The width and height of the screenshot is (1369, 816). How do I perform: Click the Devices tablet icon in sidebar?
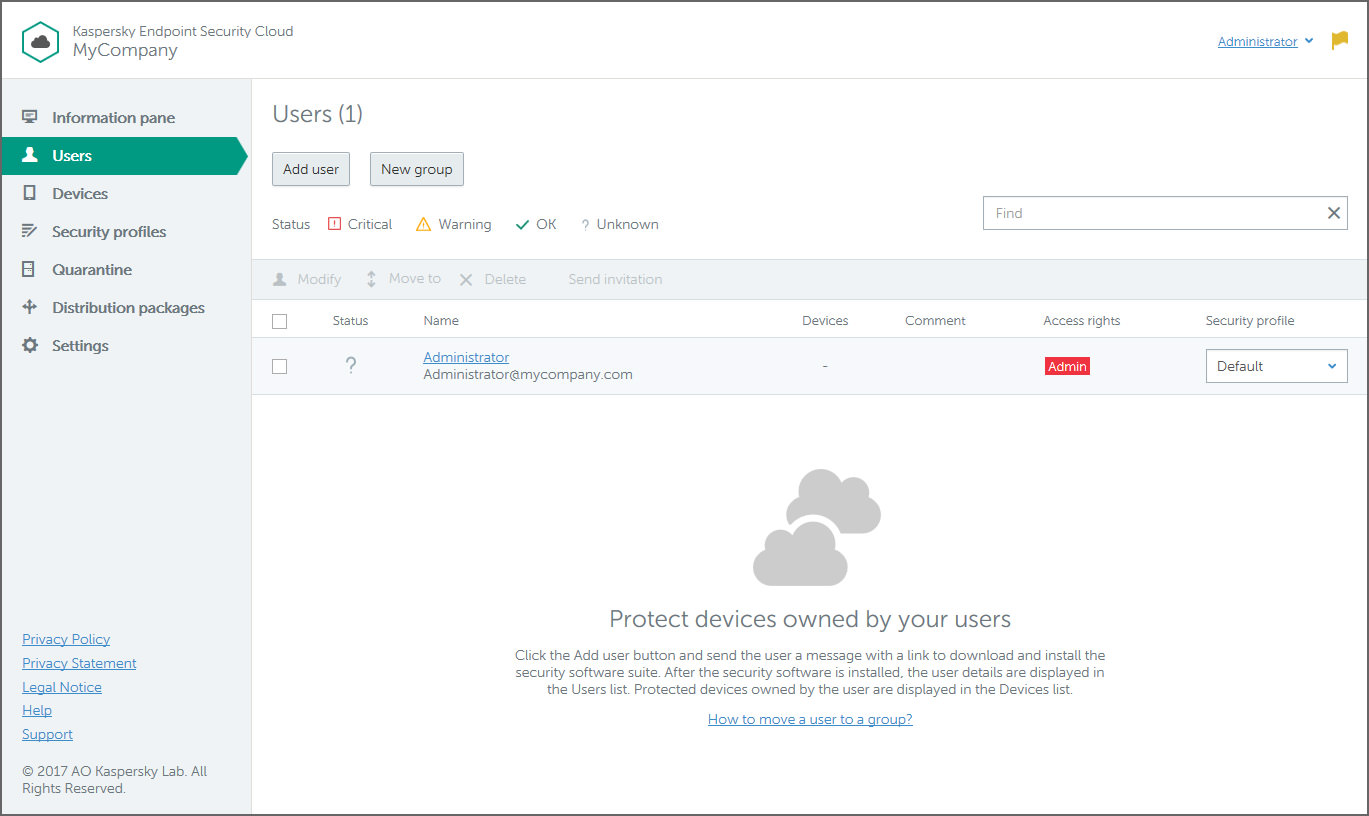(30, 193)
